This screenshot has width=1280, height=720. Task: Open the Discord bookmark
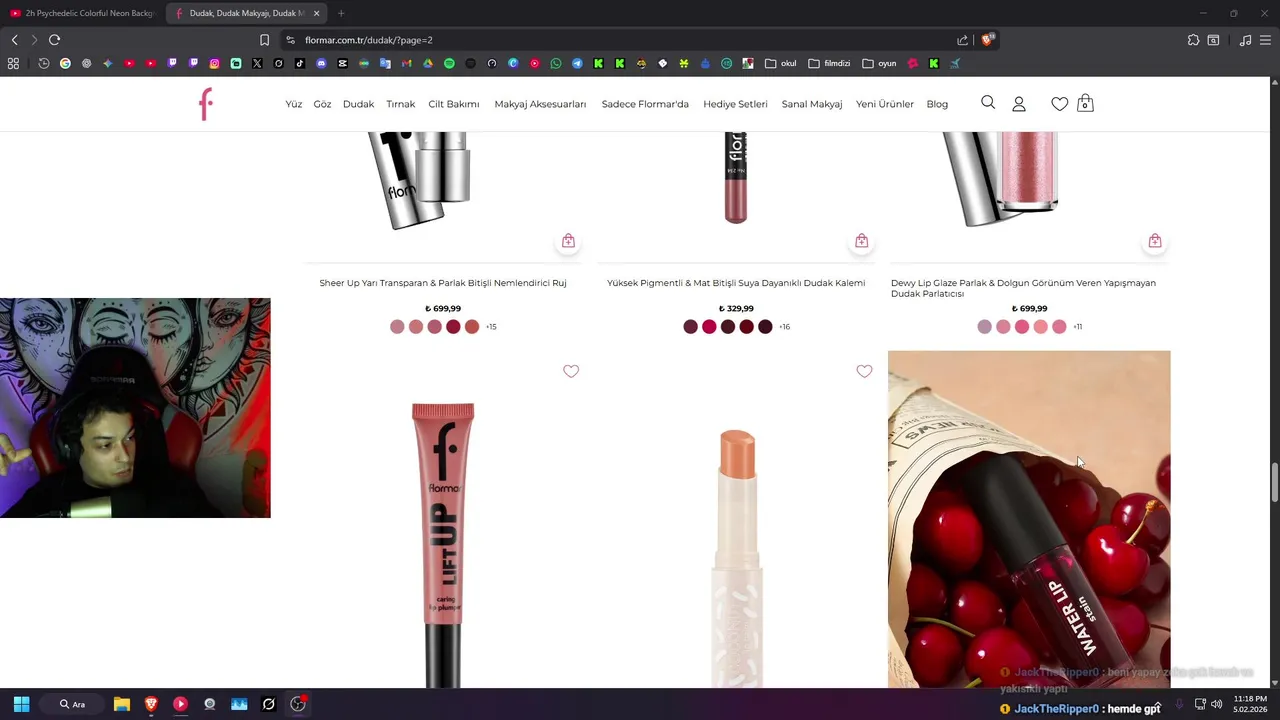(321, 63)
